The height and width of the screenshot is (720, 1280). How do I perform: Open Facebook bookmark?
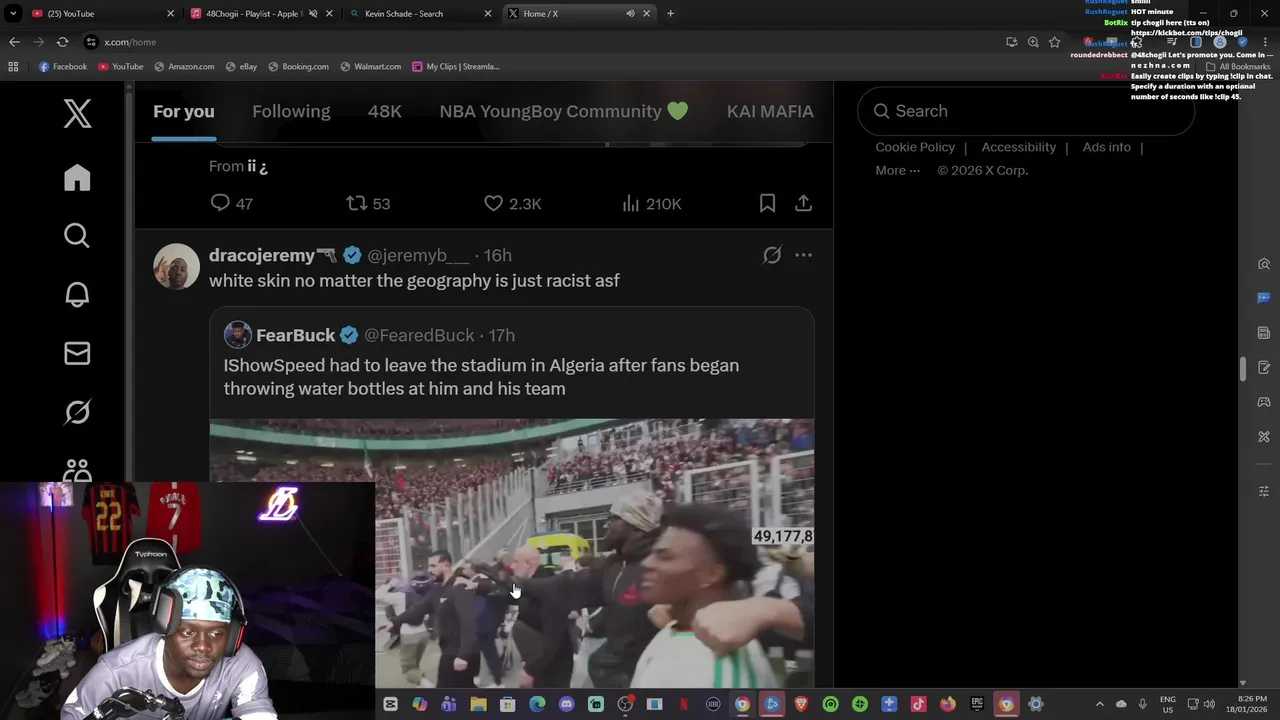click(x=62, y=66)
